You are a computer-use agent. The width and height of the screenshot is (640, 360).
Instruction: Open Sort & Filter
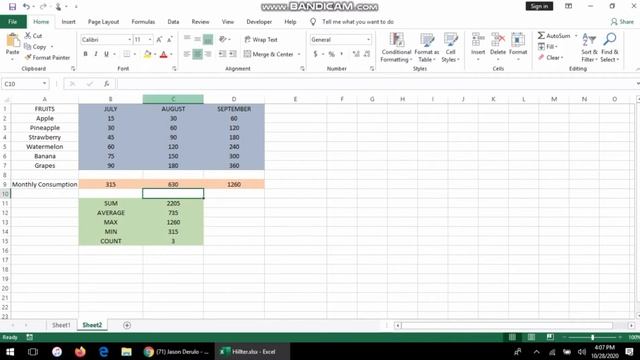click(589, 47)
